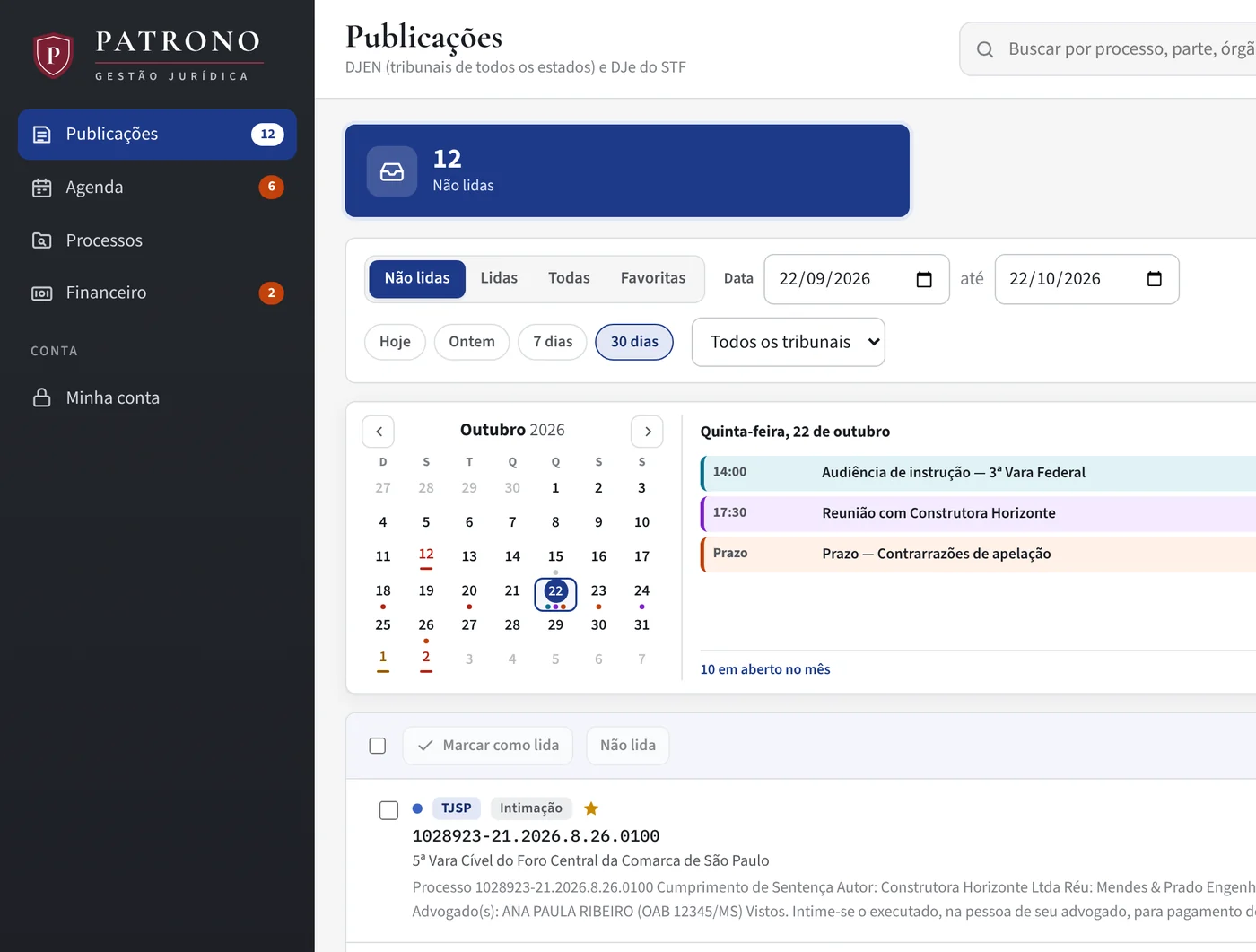
Task: Click the Agenda calendar icon in sidebar
Action: 41,188
